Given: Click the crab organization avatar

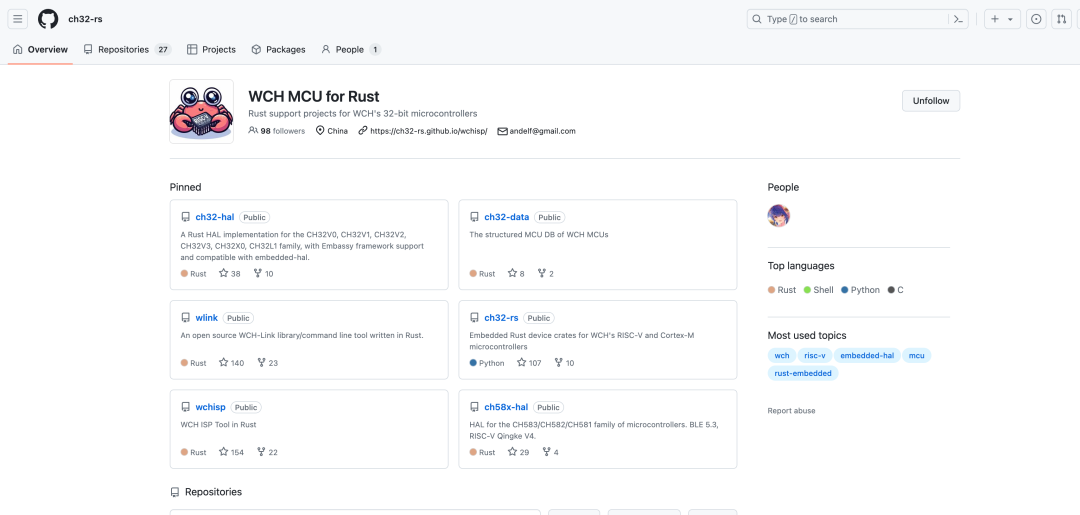Looking at the screenshot, I should click(201, 112).
